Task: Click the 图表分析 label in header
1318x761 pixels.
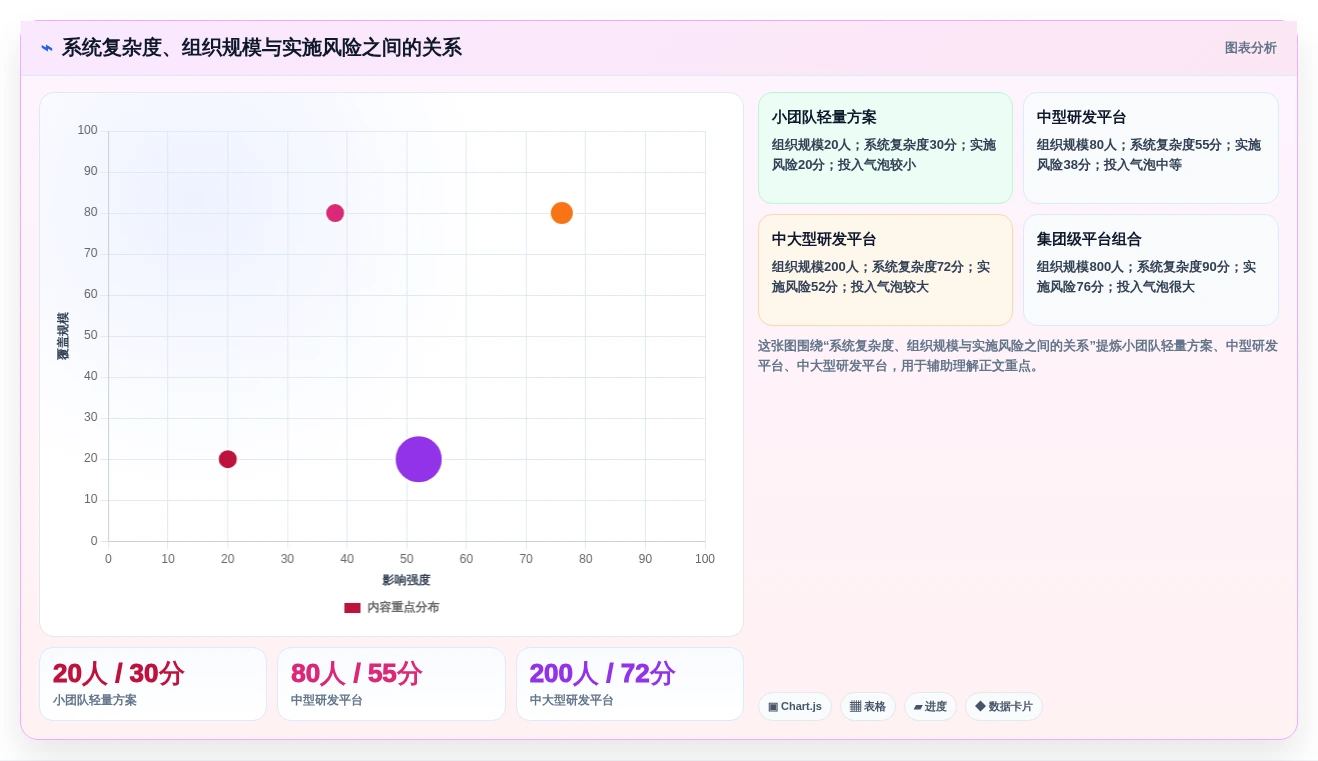Action: click(x=1250, y=47)
